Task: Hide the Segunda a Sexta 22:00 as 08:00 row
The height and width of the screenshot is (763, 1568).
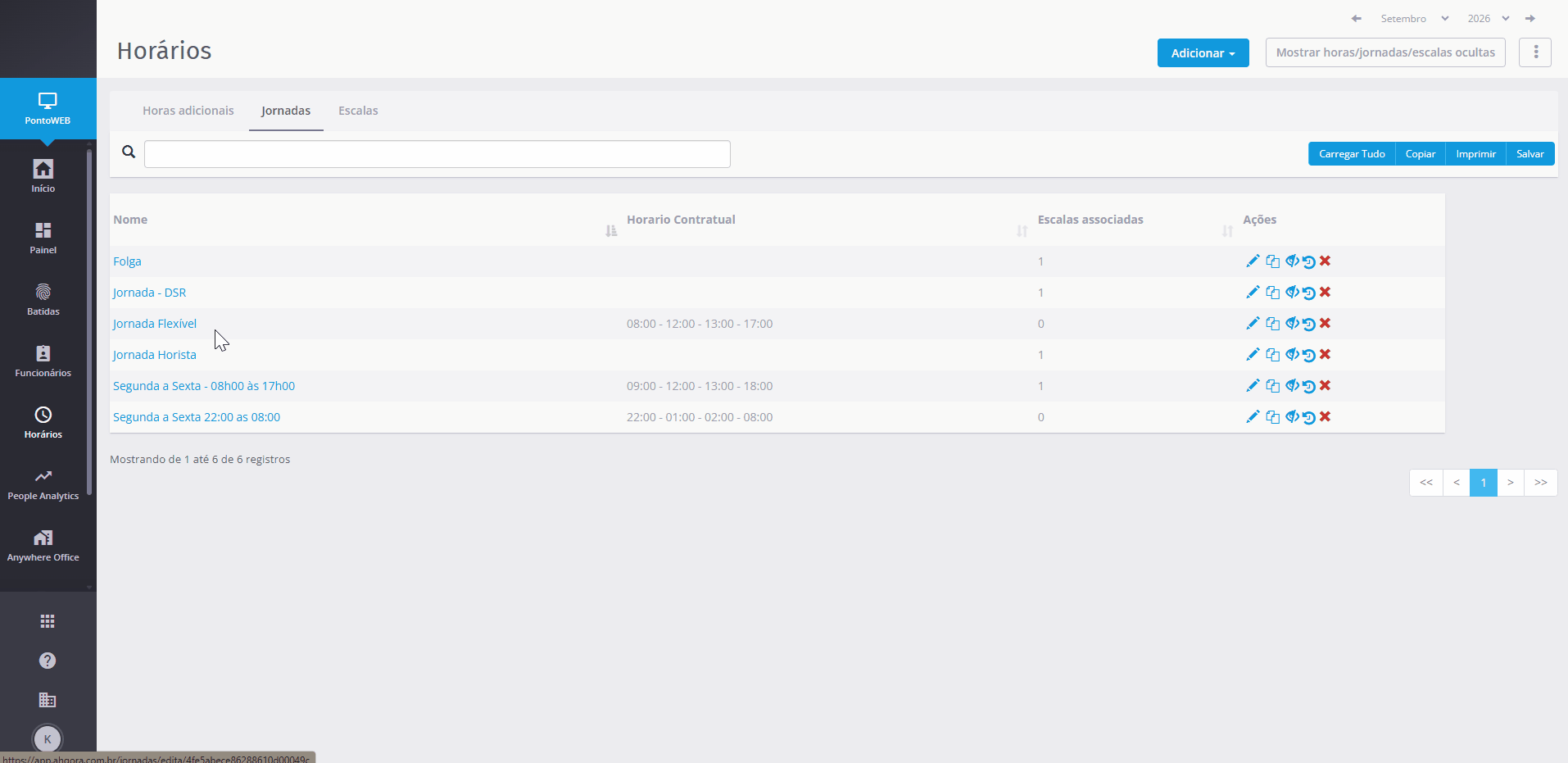Action: (1292, 417)
